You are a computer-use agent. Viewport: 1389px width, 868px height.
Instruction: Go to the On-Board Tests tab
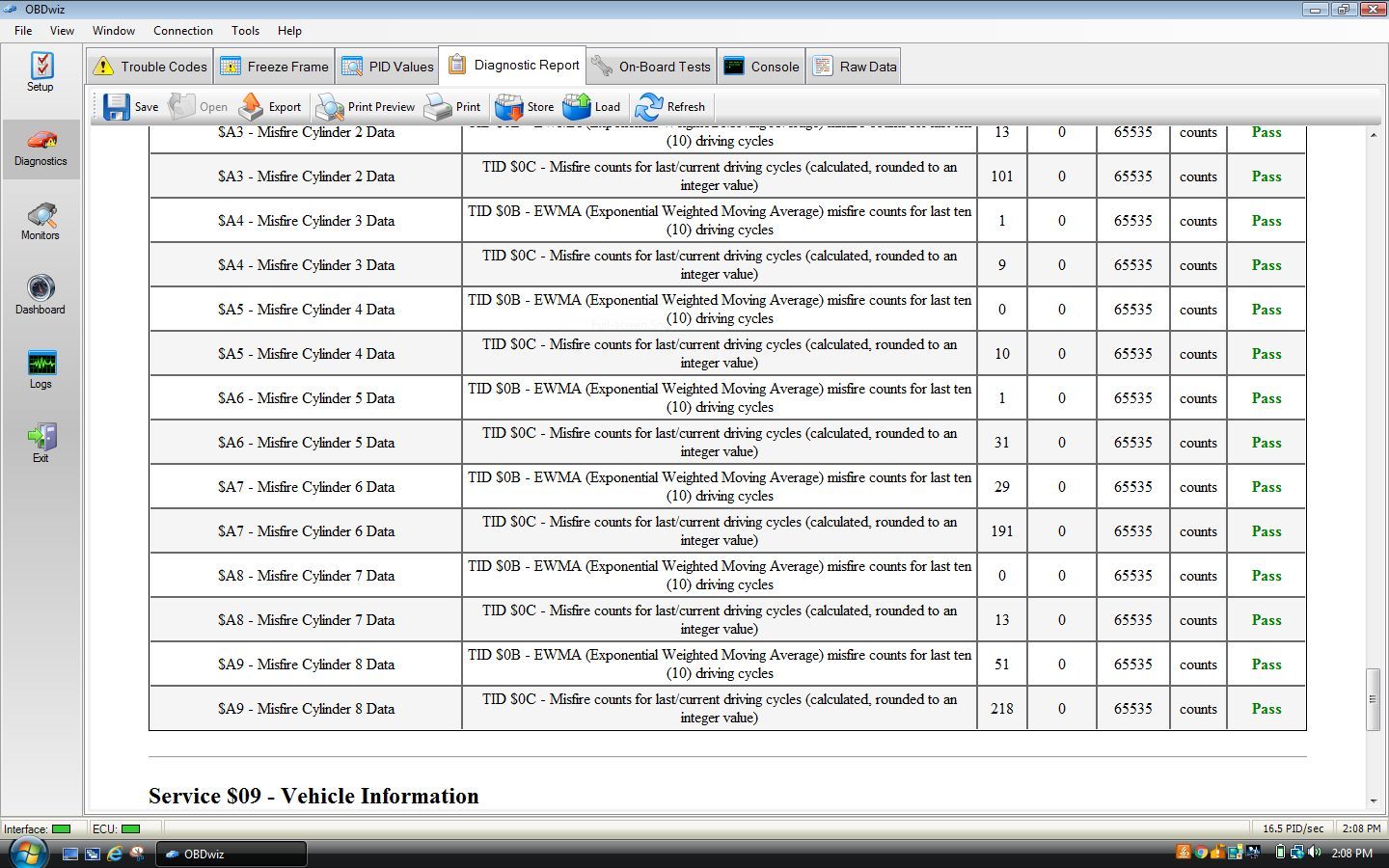pyautogui.click(x=652, y=67)
